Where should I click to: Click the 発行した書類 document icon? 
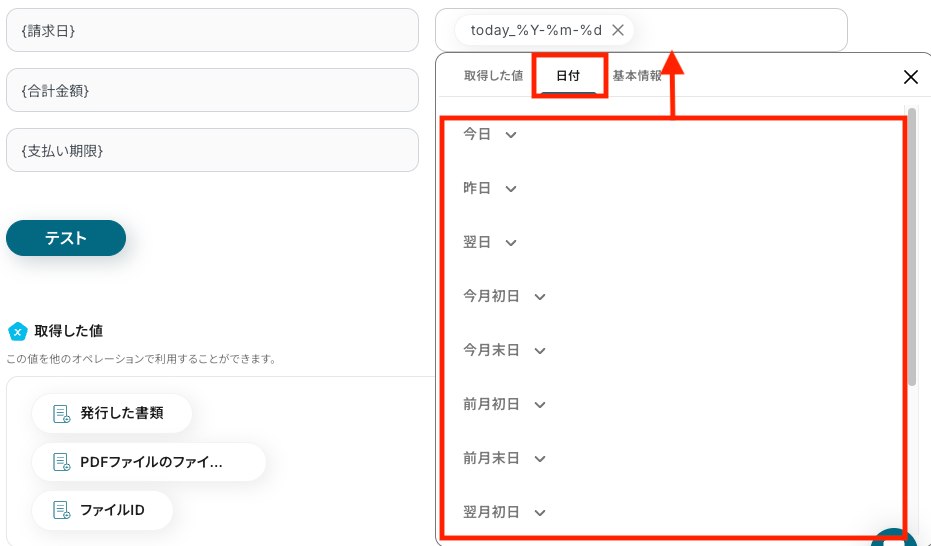click(x=62, y=413)
